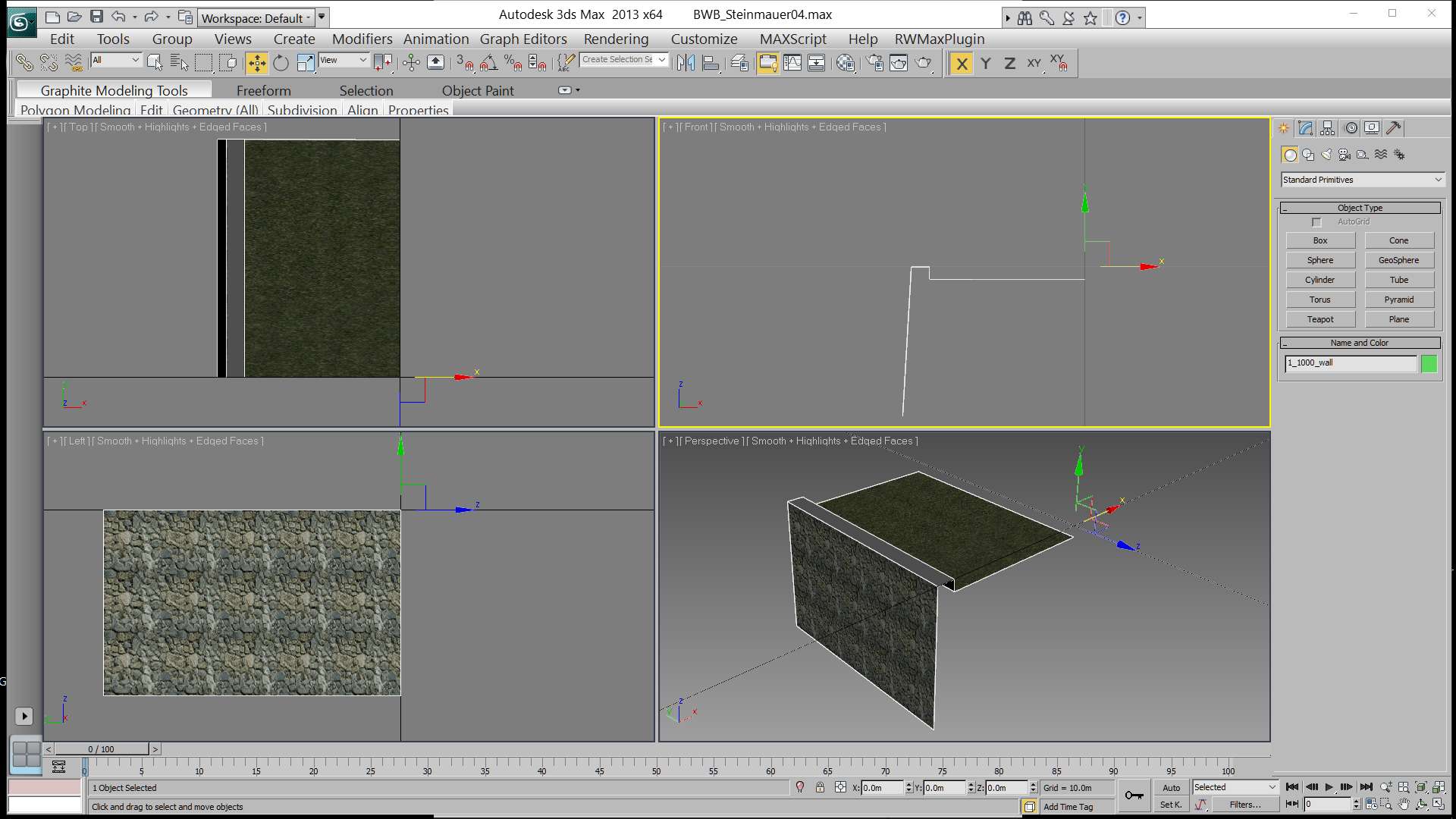Enable the AutoGrid checkbox

(x=1316, y=221)
